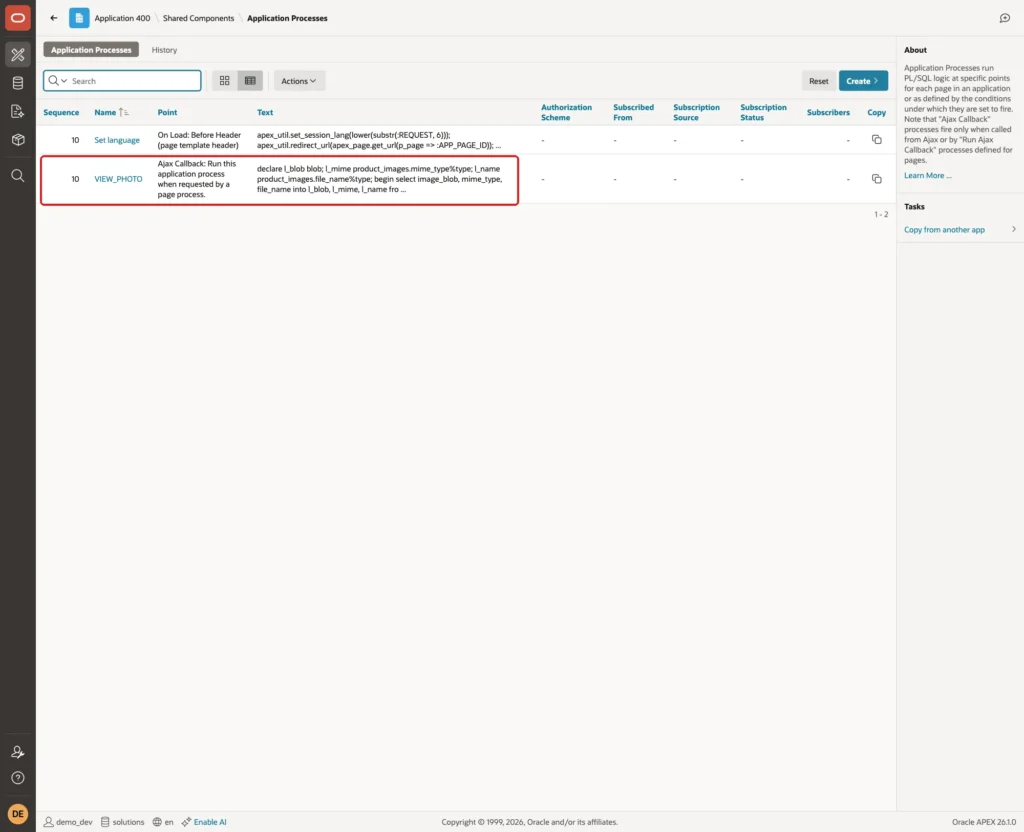Click the Copy from another app link
This screenshot has height=832, width=1024.
944,229
